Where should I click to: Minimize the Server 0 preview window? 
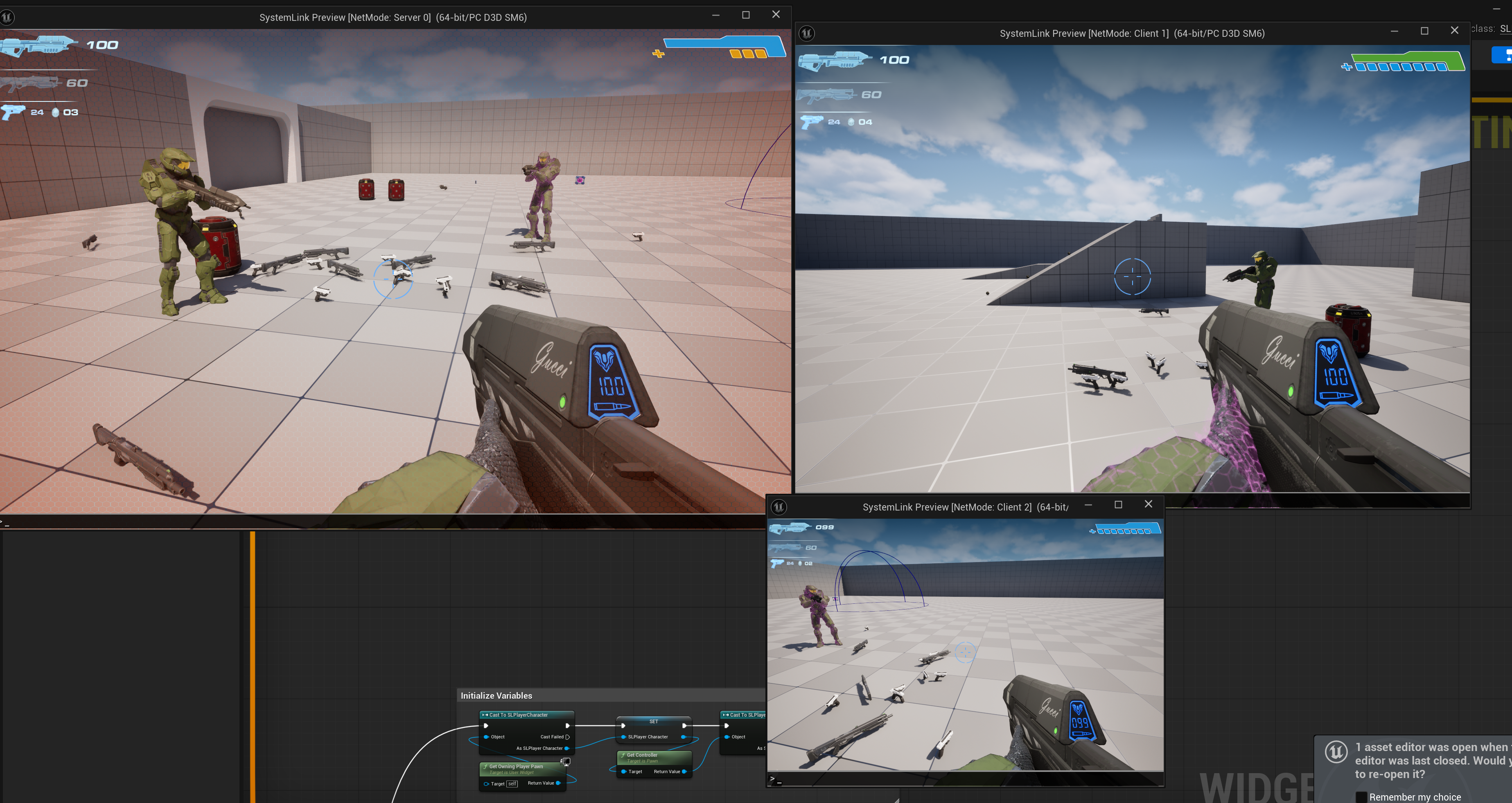coord(716,15)
